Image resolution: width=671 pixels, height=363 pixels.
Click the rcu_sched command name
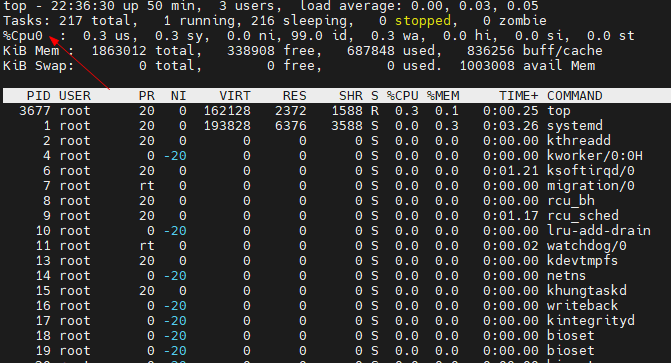[x=583, y=215]
